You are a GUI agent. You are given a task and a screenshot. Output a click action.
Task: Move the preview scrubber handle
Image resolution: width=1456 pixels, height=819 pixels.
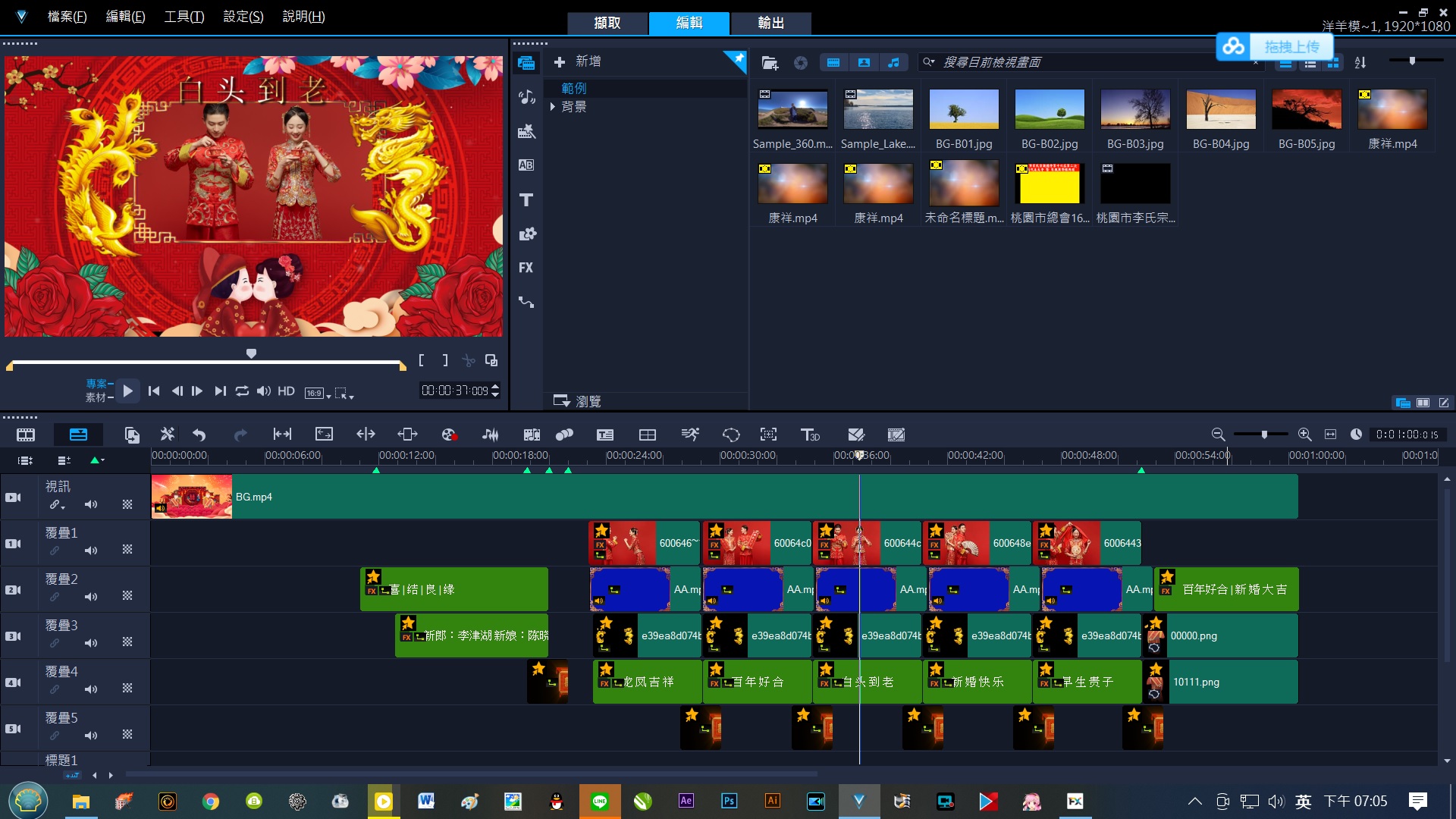pos(251,353)
